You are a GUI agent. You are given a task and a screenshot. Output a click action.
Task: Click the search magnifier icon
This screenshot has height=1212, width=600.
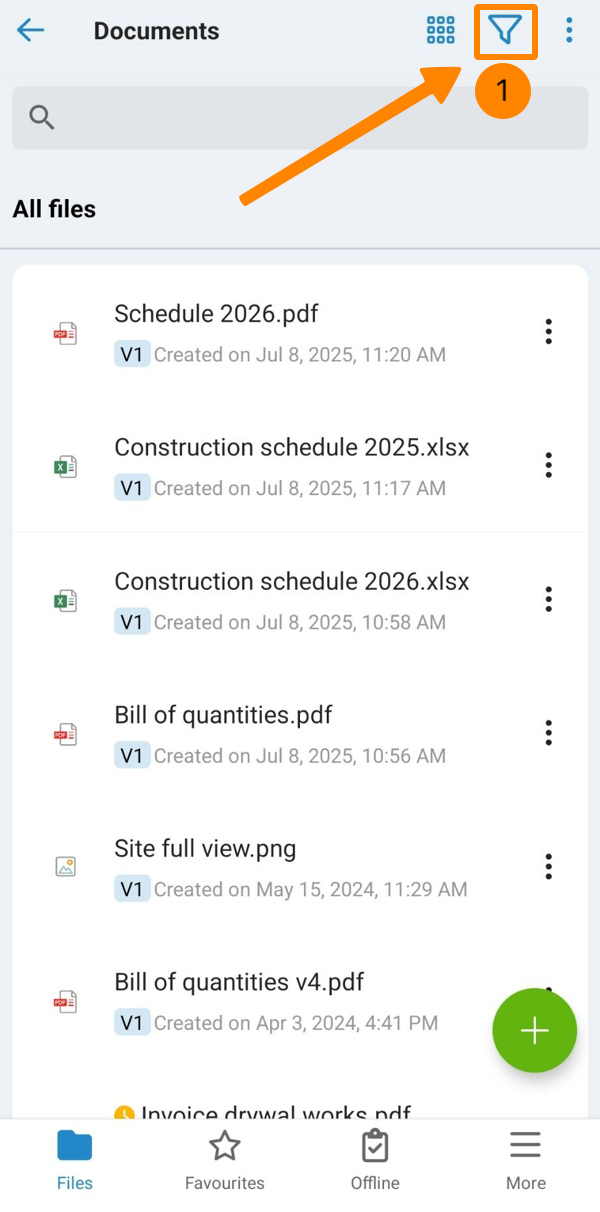point(42,118)
